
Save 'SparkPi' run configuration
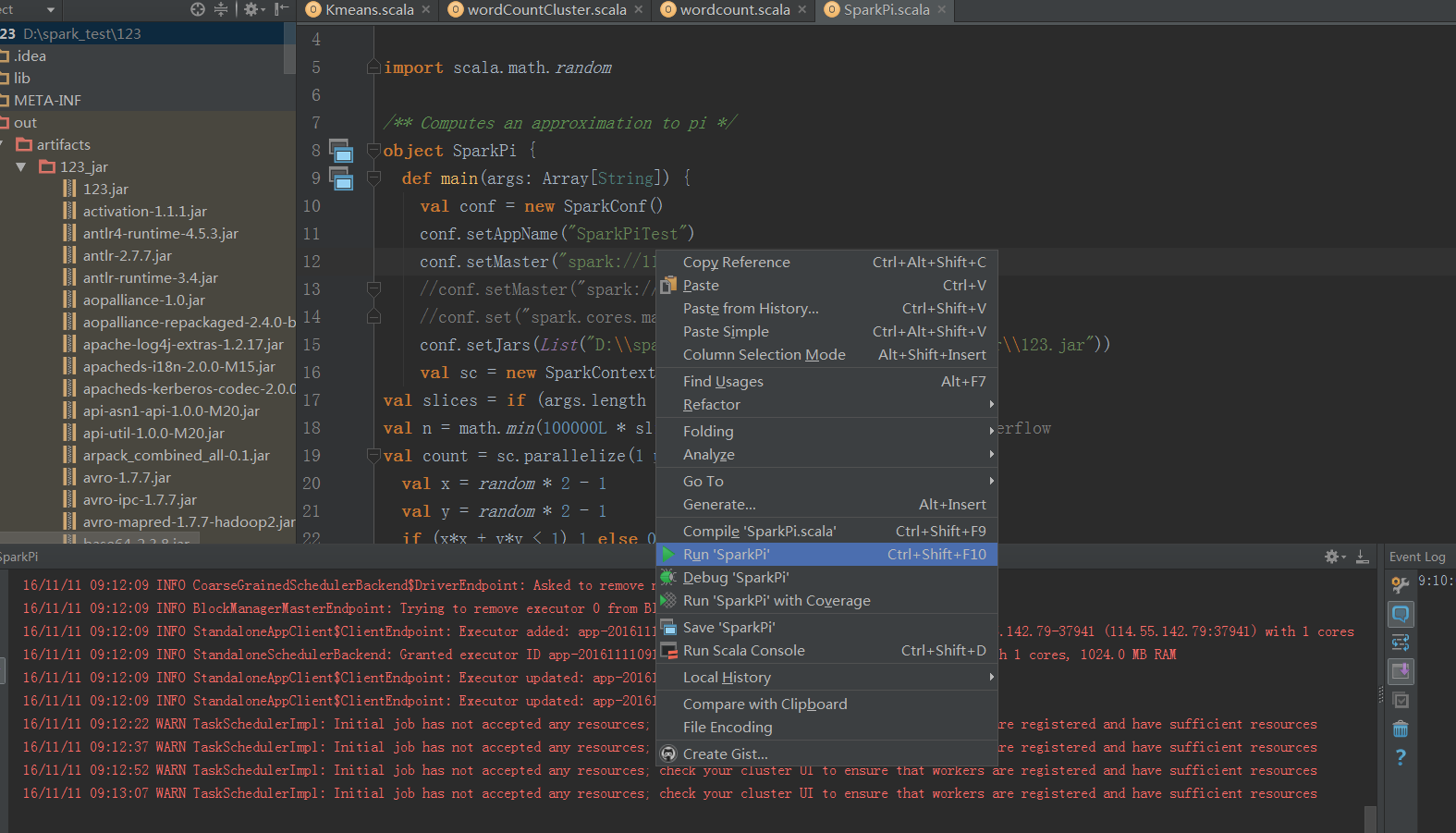click(826, 627)
